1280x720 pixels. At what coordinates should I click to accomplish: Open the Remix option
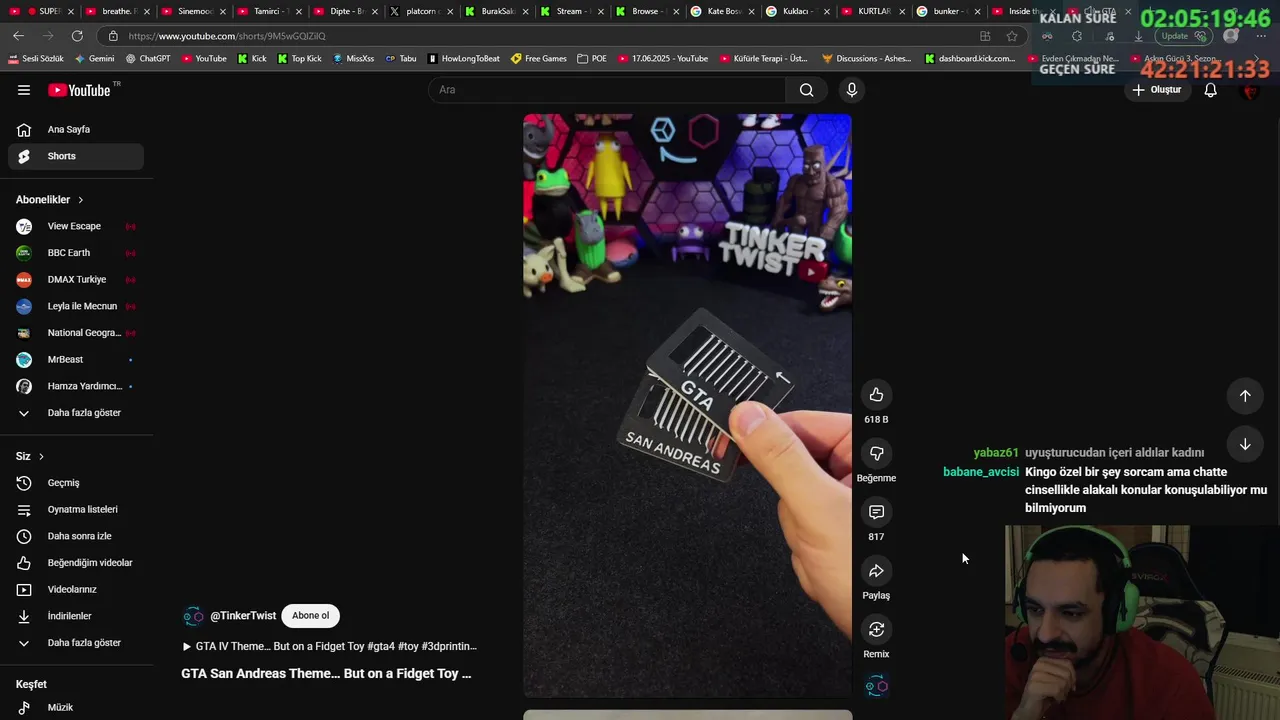tap(876, 630)
